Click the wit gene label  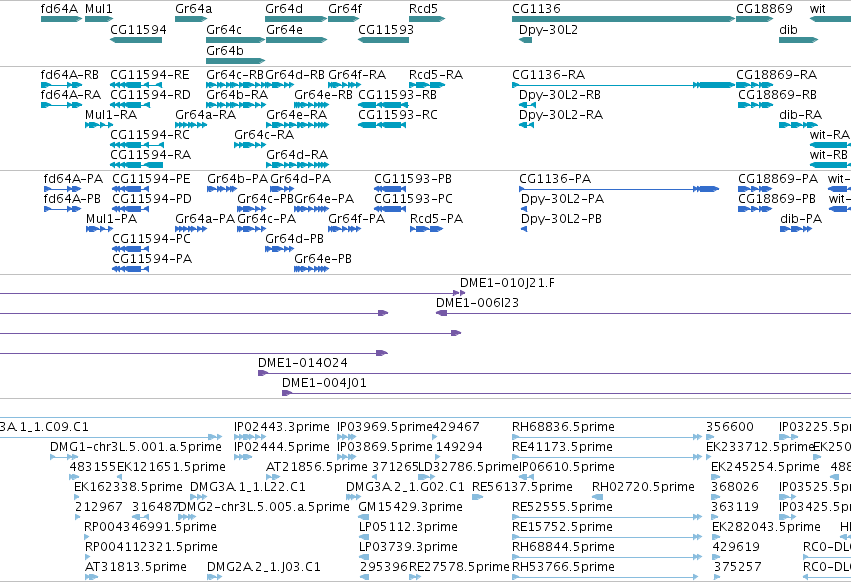coord(817,9)
